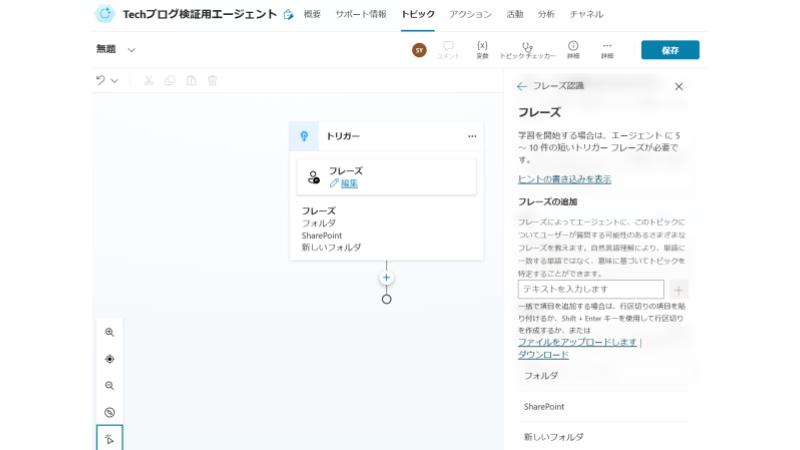Center the canvas with the focus icon

coord(110,359)
